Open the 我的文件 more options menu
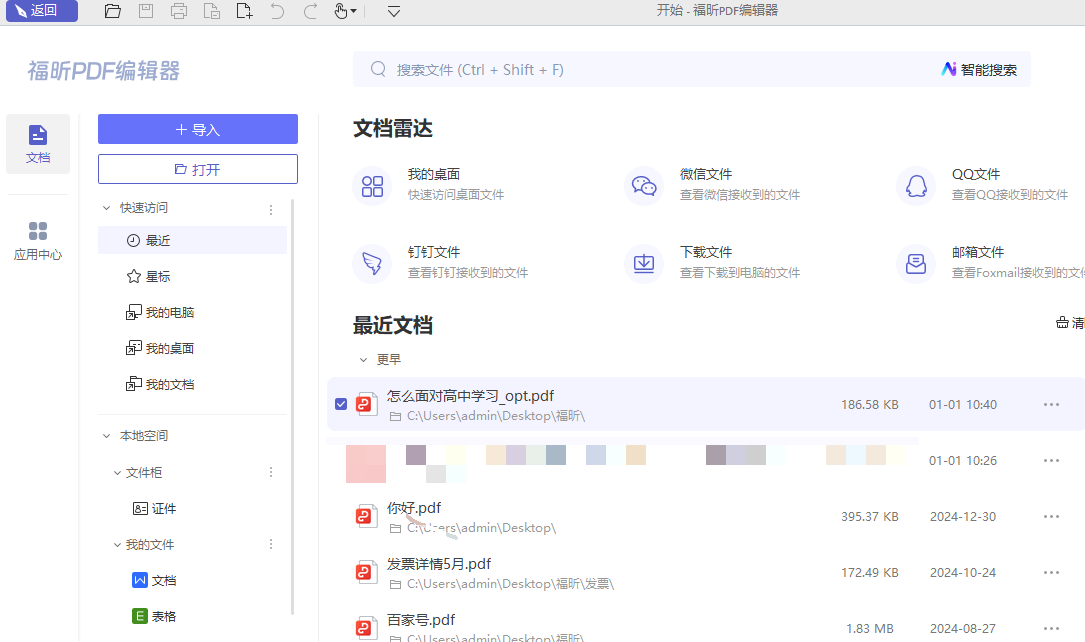The height and width of the screenshot is (642, 1085). tap(271, 544)
